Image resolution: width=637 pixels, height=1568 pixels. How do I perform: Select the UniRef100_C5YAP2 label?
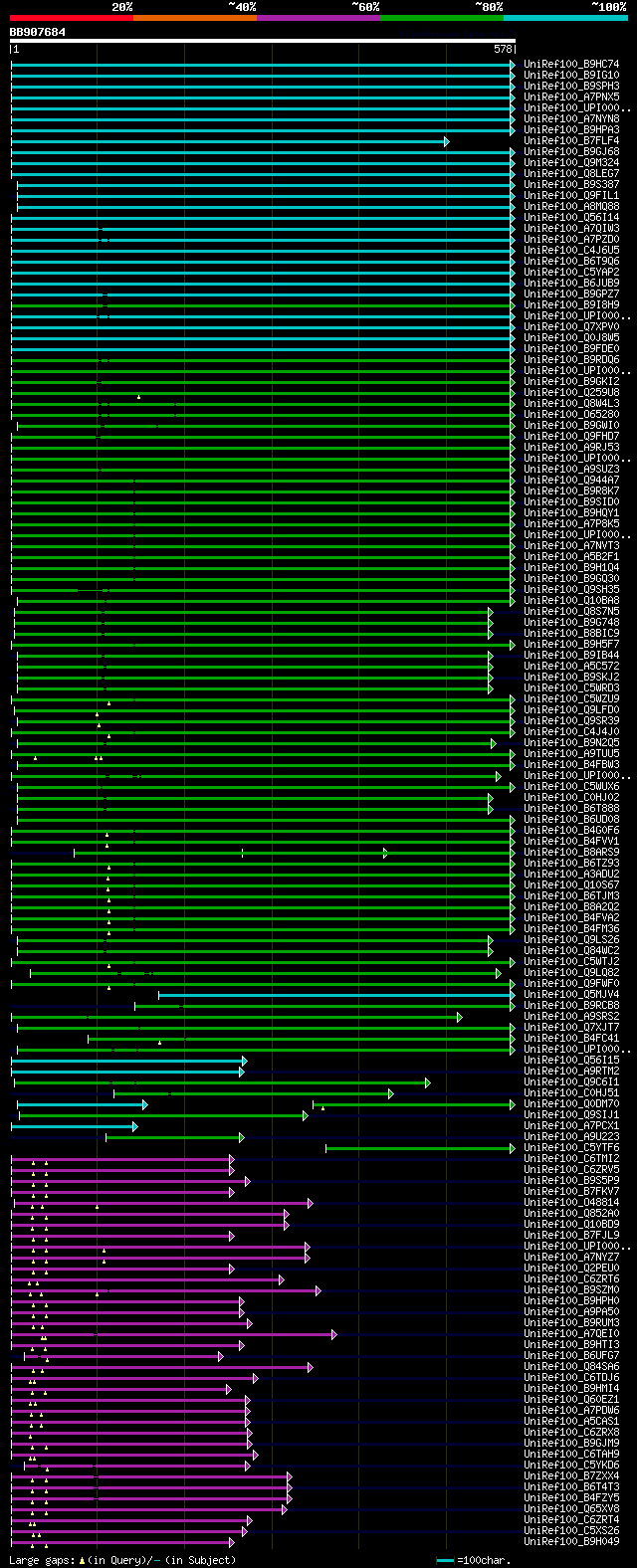click(x=571, y=273)
